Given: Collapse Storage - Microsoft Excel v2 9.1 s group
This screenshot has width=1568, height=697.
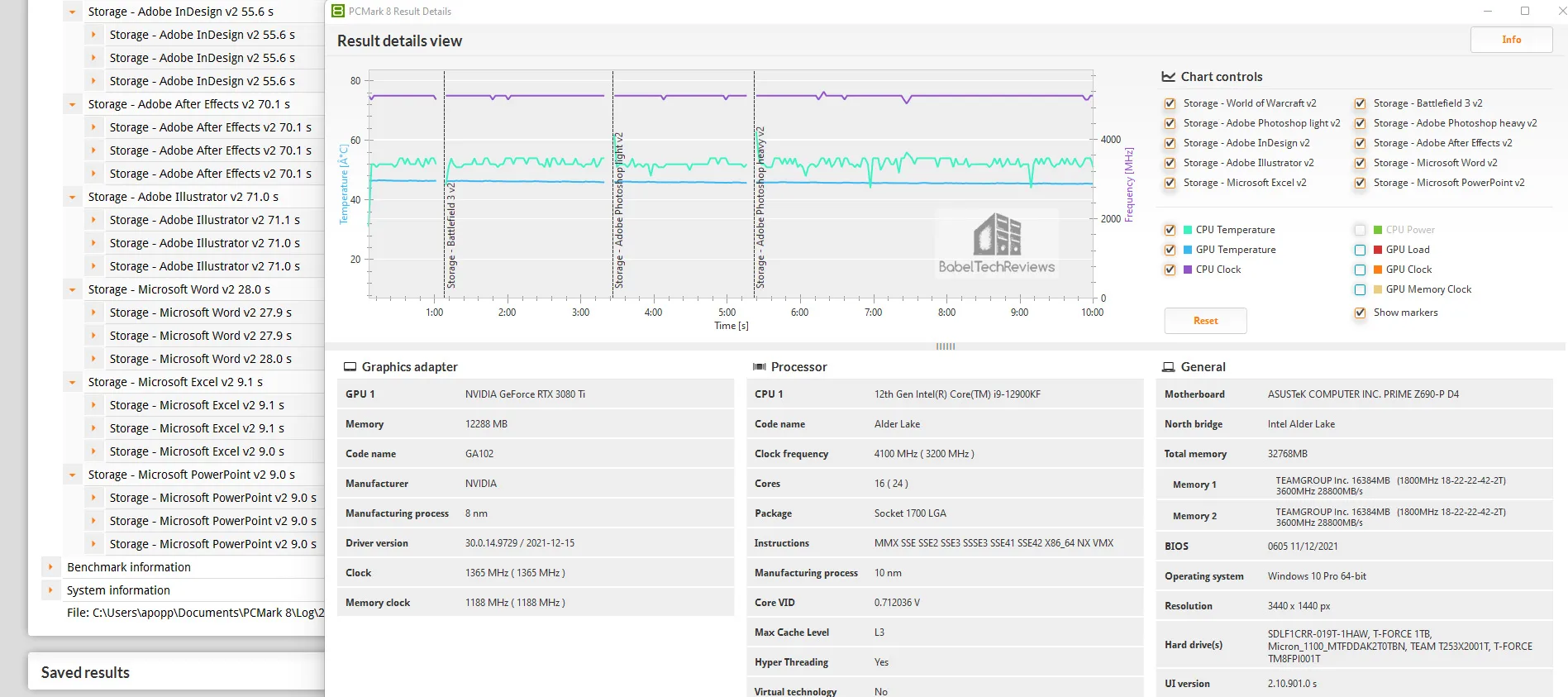Looking at the screenshot, I should click(x=72, y=382).
